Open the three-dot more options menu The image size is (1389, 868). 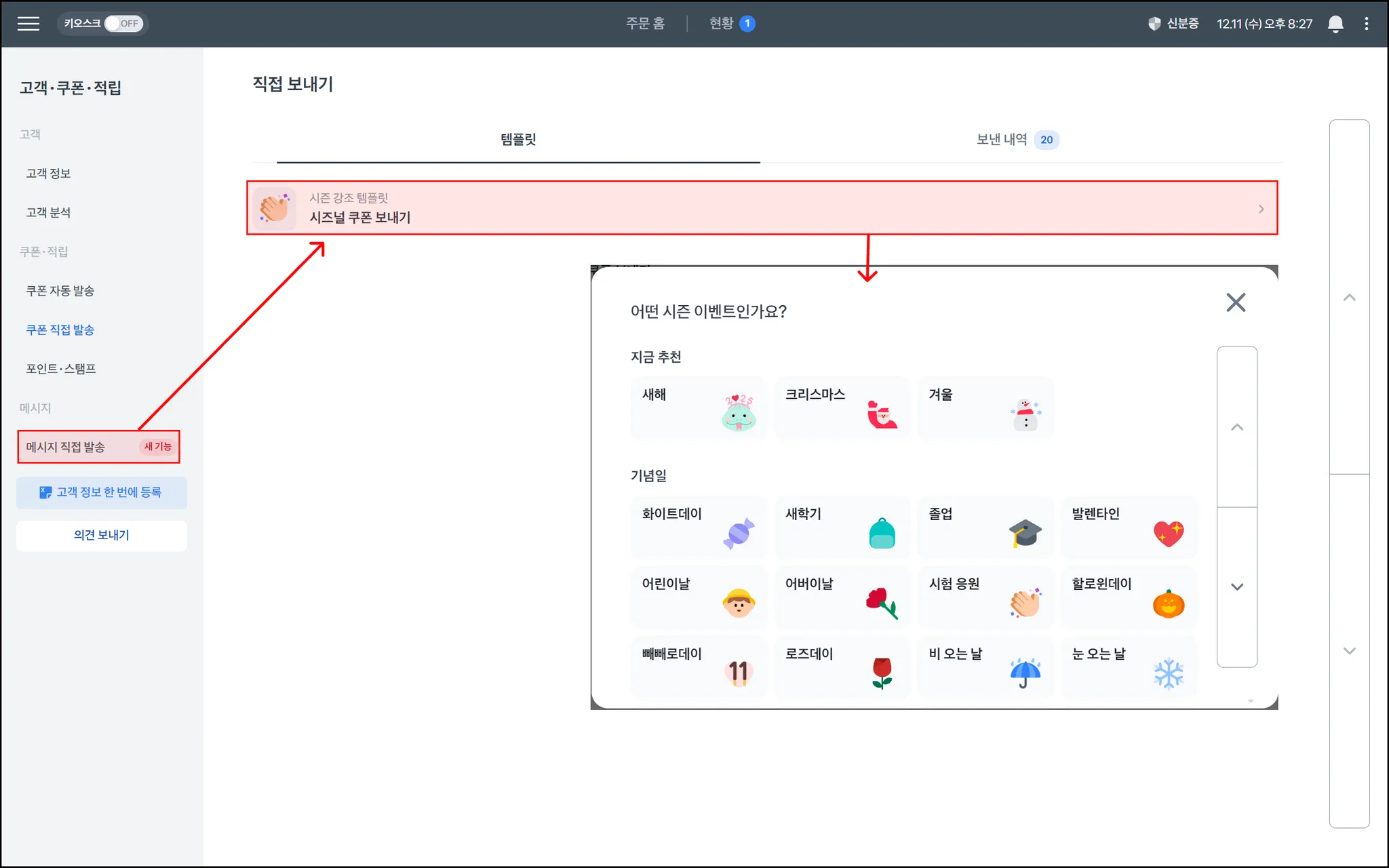pyautogui.click(x=1366, y=24)
